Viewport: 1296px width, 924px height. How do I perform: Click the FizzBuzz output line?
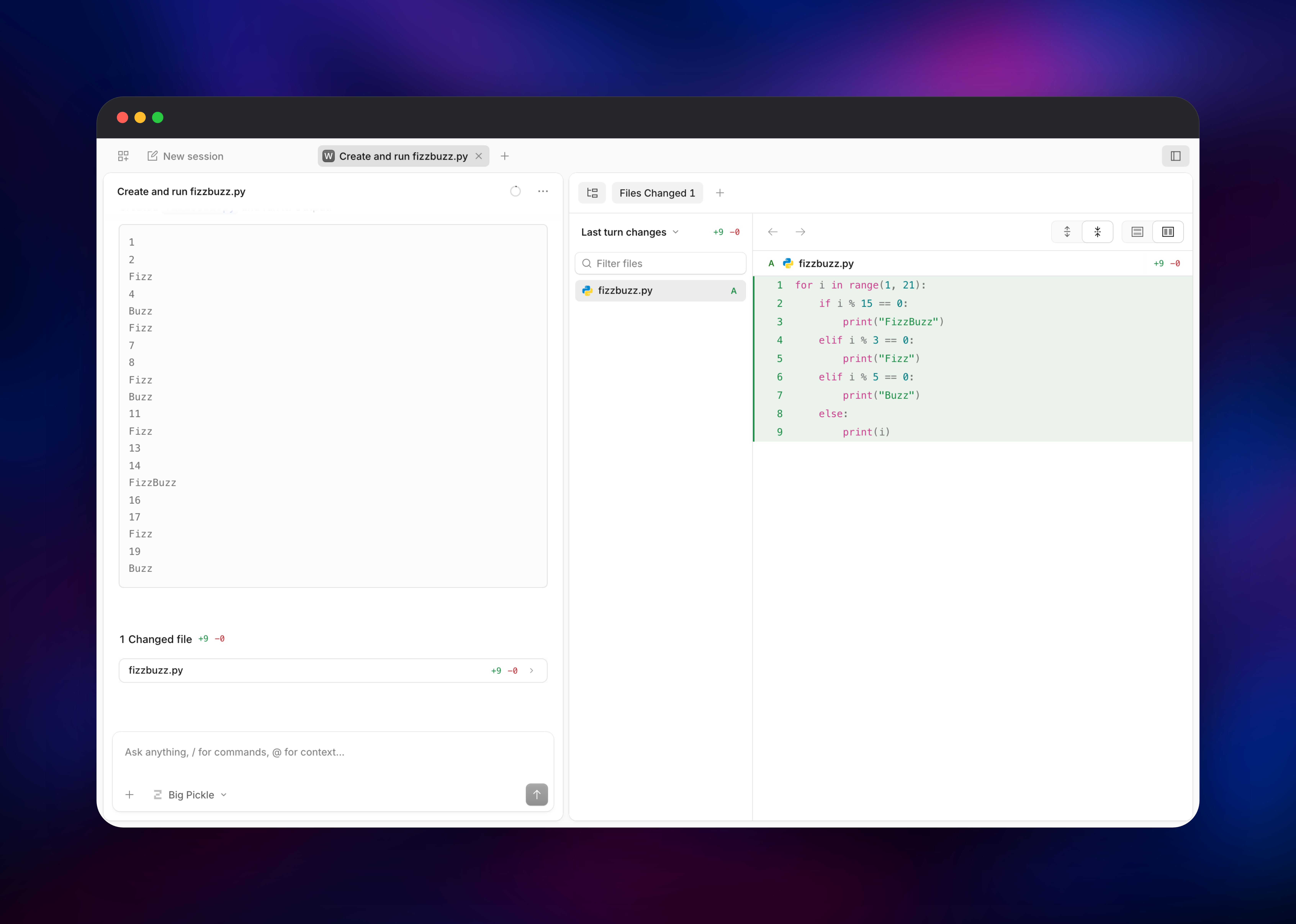click(153, 483)
